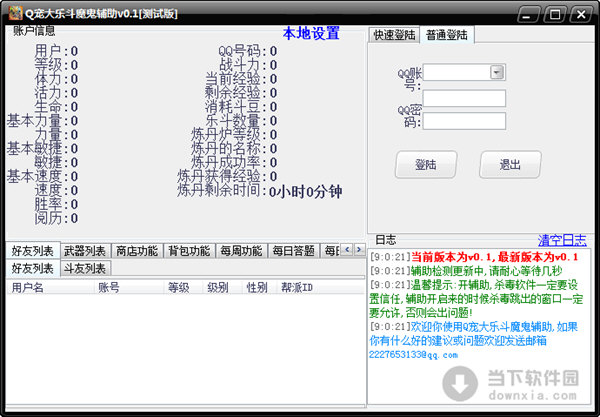600x417 pixels.
Task: Click the 2227653133@qq.com email text
Action: [413, 355]
